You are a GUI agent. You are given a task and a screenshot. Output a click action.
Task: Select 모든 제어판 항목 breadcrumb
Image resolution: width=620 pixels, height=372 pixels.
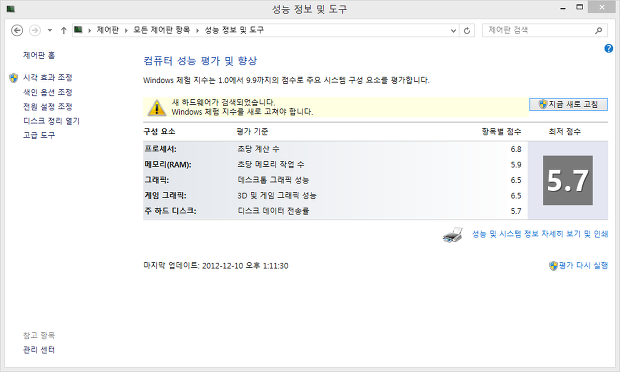[x=161, y=30]
